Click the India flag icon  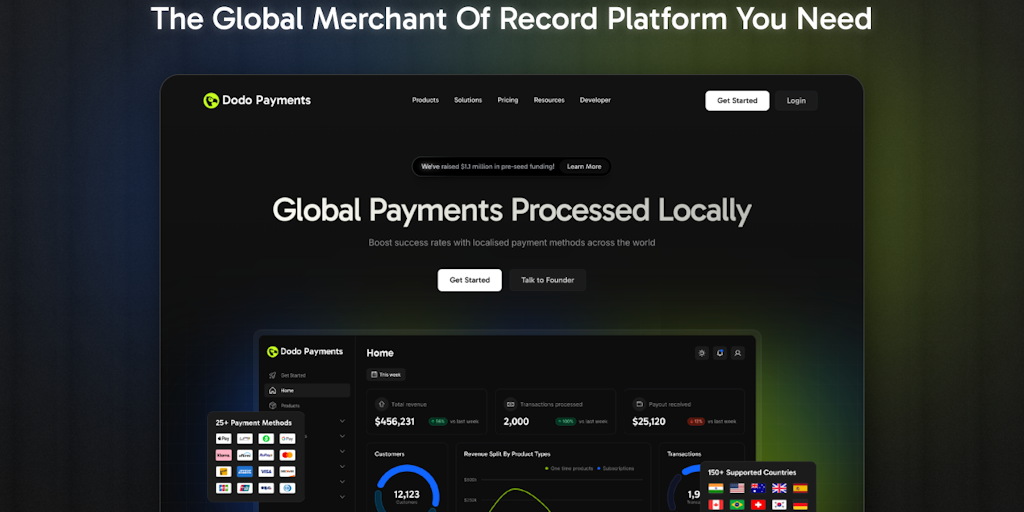click(716, 489)
